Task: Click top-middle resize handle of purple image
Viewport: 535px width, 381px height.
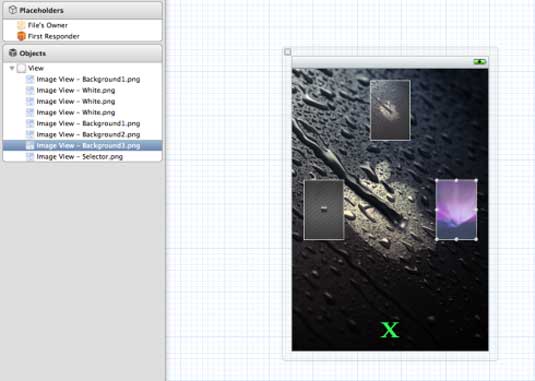Action: [457, 180]
